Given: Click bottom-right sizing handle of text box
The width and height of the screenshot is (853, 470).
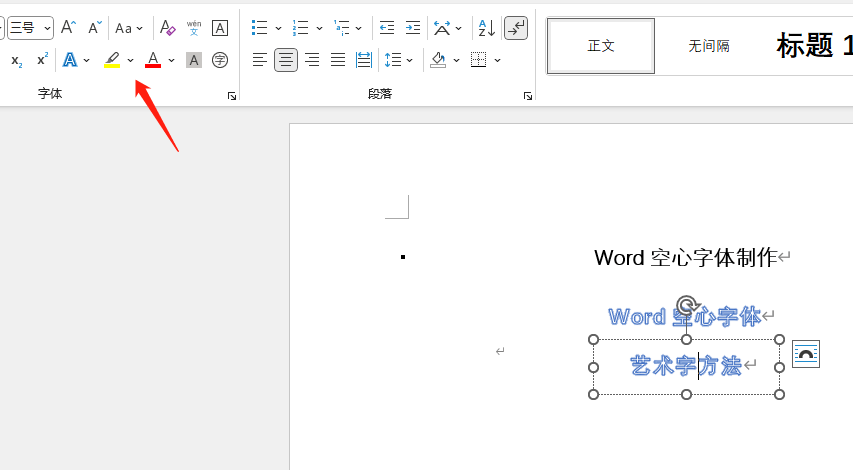Looking at the screenshot, I should coord(779,394).
